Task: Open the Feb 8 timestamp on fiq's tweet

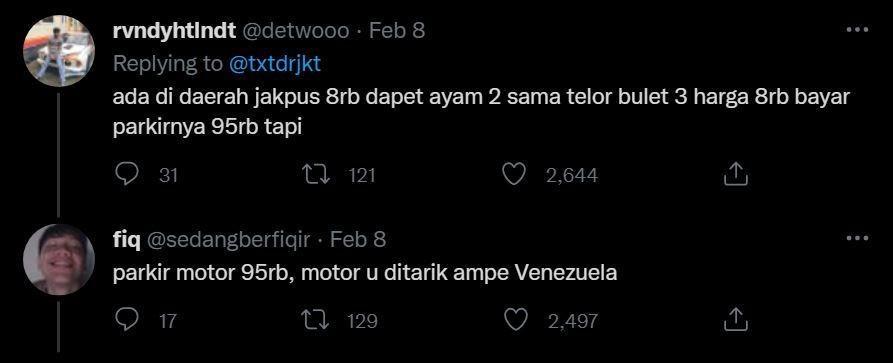Action: (358, 240)
